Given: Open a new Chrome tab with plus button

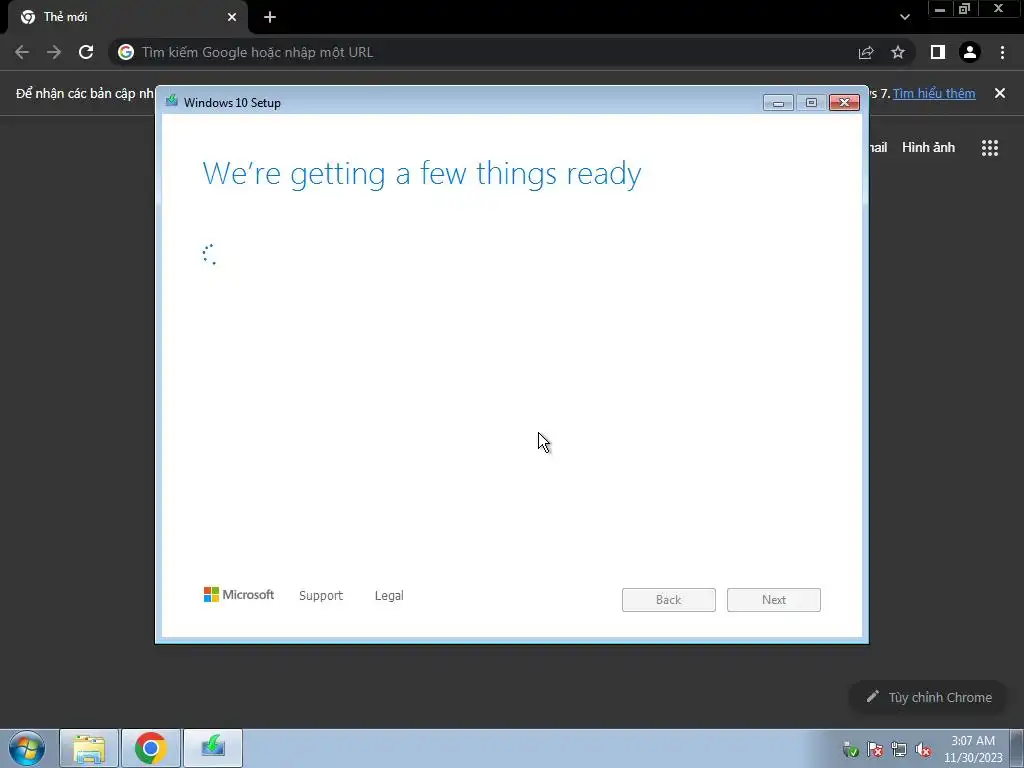Looking at the screenshot, I should [x=270, y=17].
